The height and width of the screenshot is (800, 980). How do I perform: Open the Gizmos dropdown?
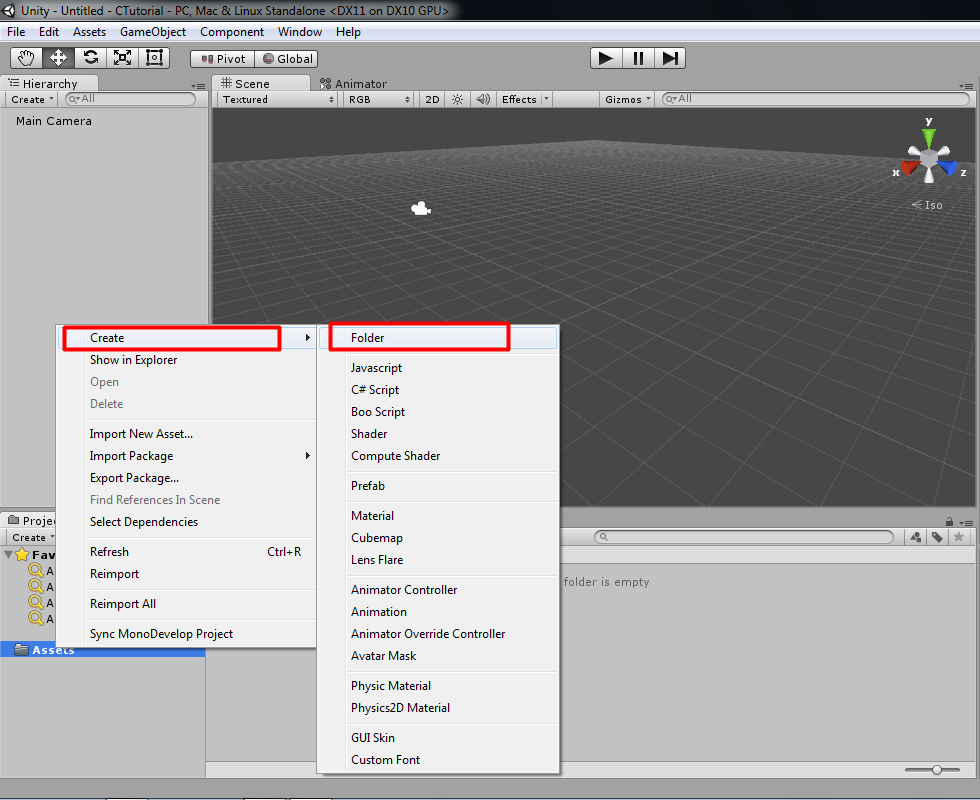(x=626, y=99)
